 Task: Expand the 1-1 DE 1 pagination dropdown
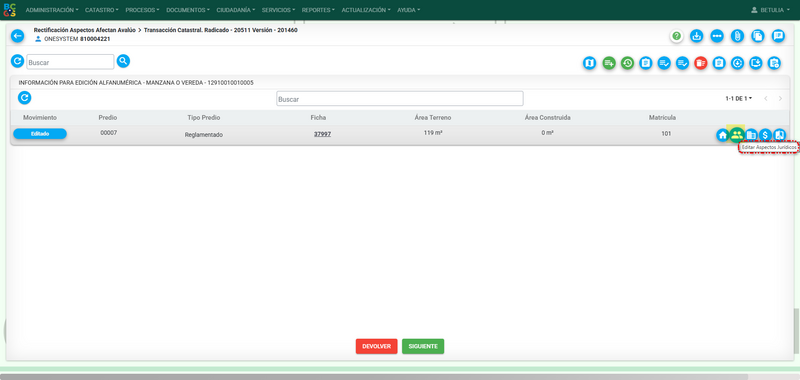pos(739,98)
